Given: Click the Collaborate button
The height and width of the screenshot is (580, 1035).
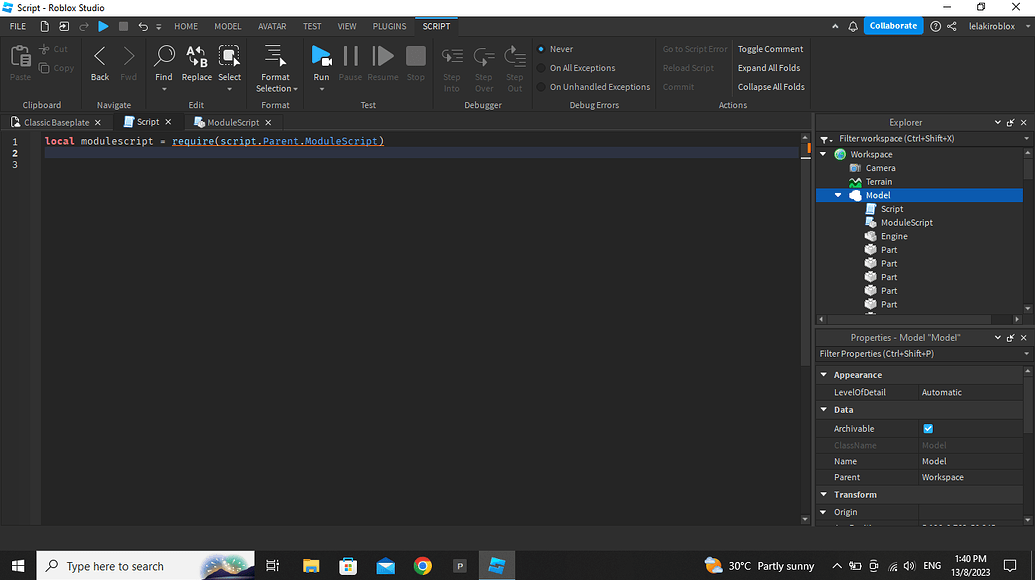Looking at the screenshot, I should 893,25.
